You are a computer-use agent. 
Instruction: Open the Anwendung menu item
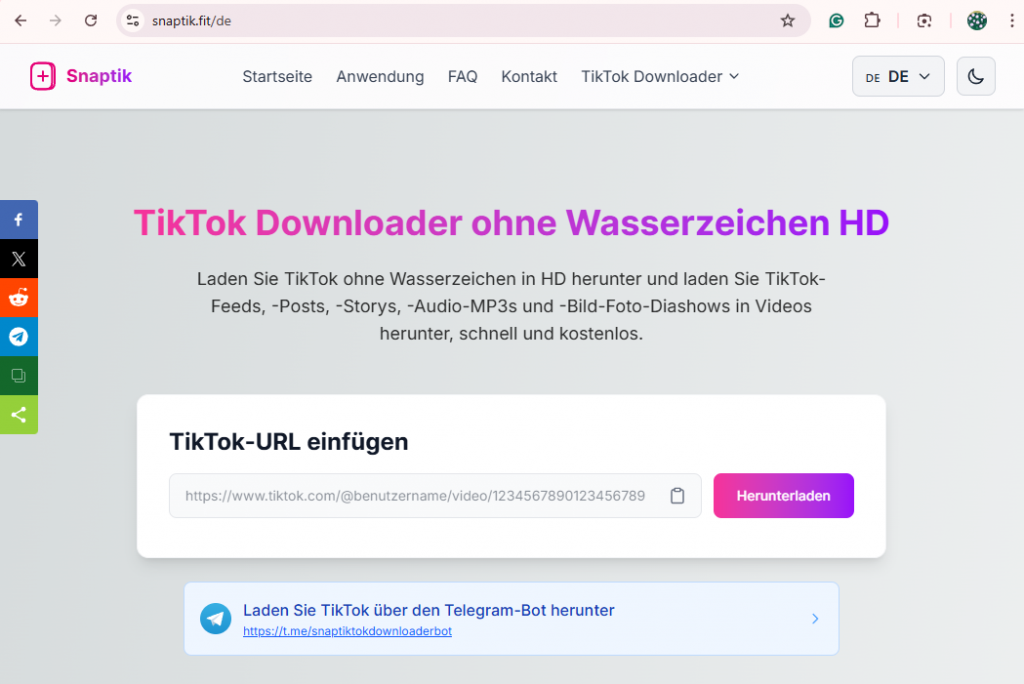coord(380,76)
